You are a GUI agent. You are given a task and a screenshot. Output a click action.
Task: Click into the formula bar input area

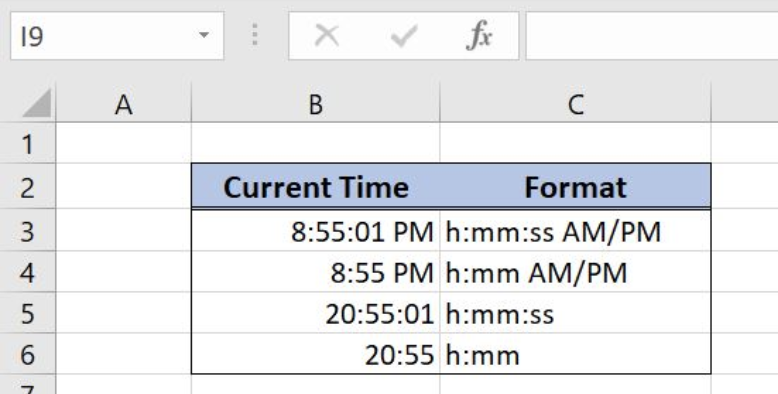(651, 36)
